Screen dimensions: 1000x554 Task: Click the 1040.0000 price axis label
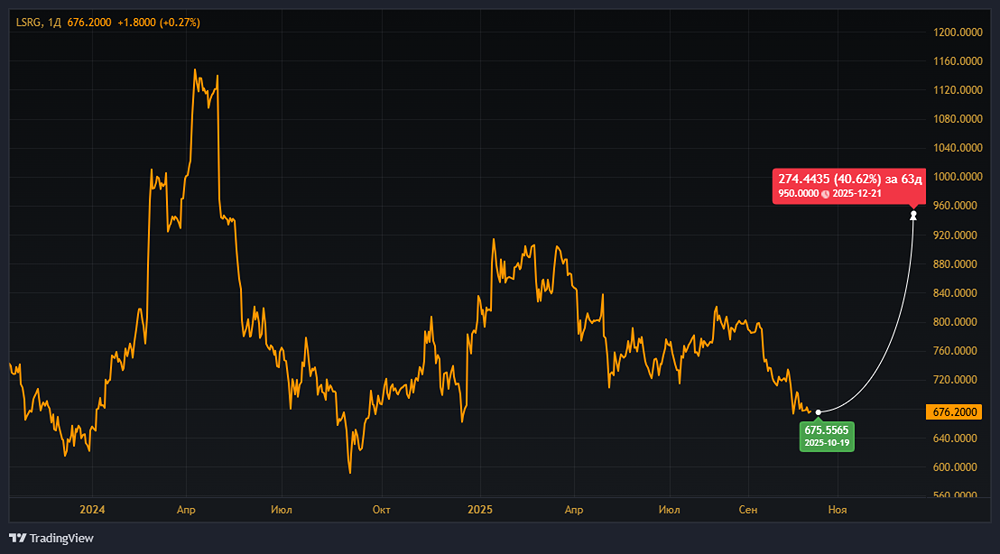pyautogui.click(x=957, y=148)
